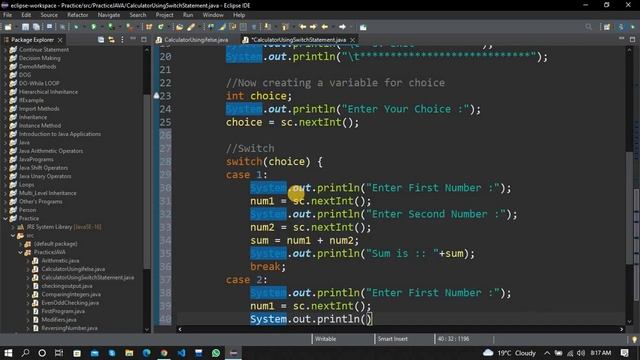
Task: Toggle Link with Editor in Package Explorer
Action: 111,40
